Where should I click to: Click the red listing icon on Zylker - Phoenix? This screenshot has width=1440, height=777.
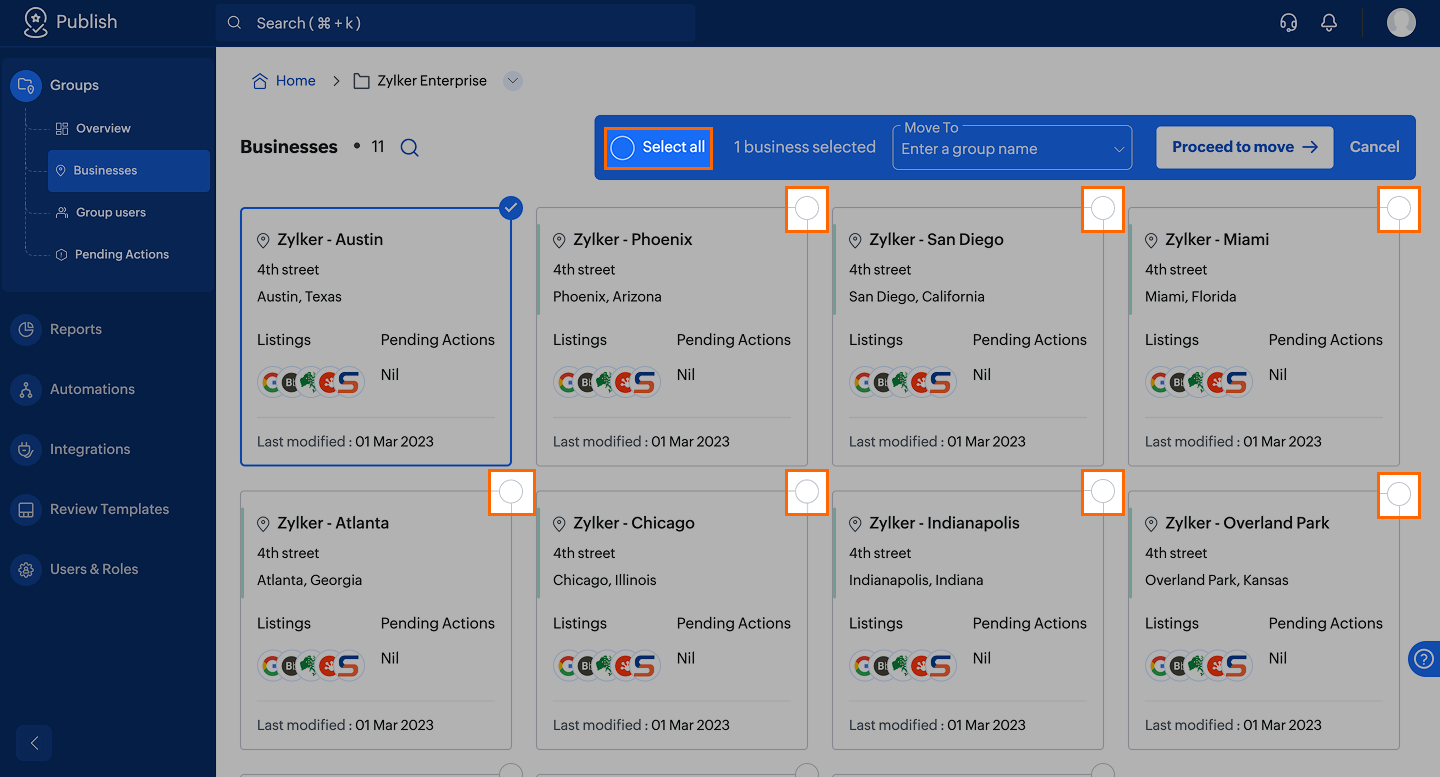(625, 382)
